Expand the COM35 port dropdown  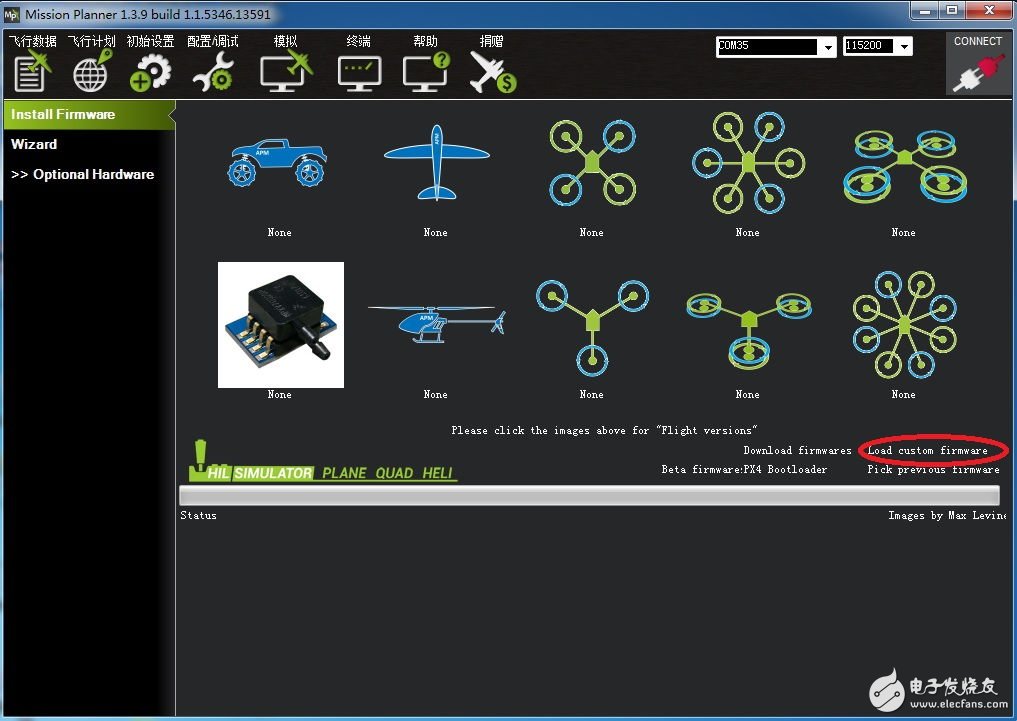(x=828, y=47)
